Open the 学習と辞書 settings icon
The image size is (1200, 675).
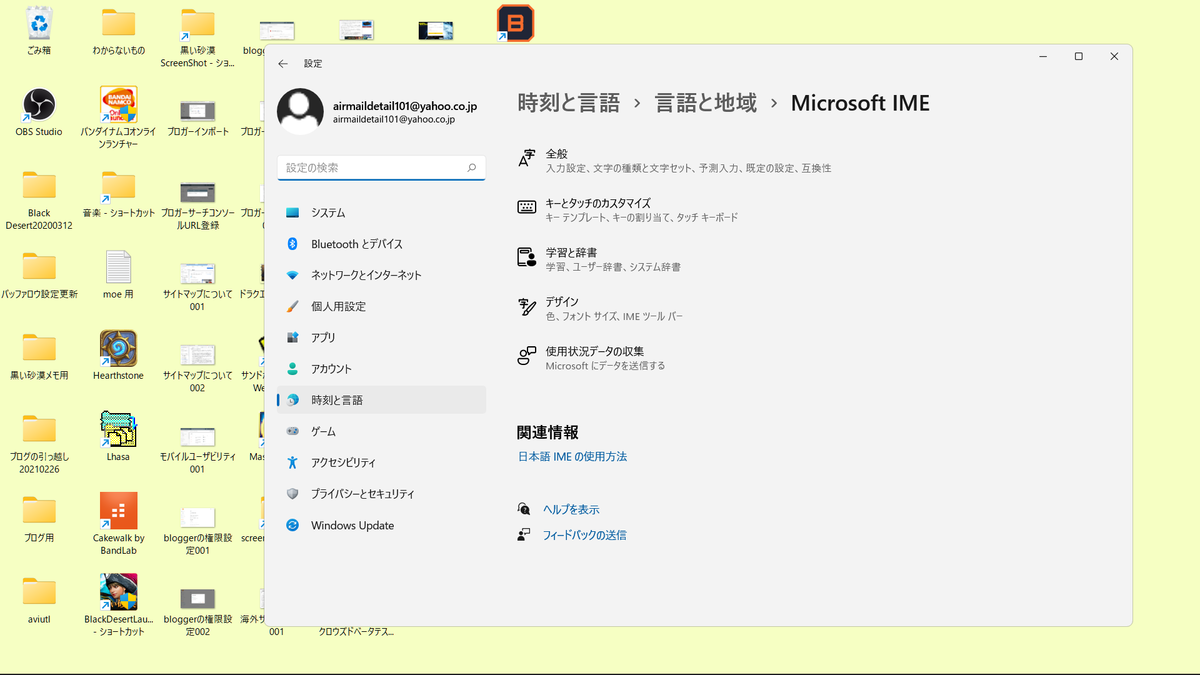pyautogui.click(x=527, y=258)
